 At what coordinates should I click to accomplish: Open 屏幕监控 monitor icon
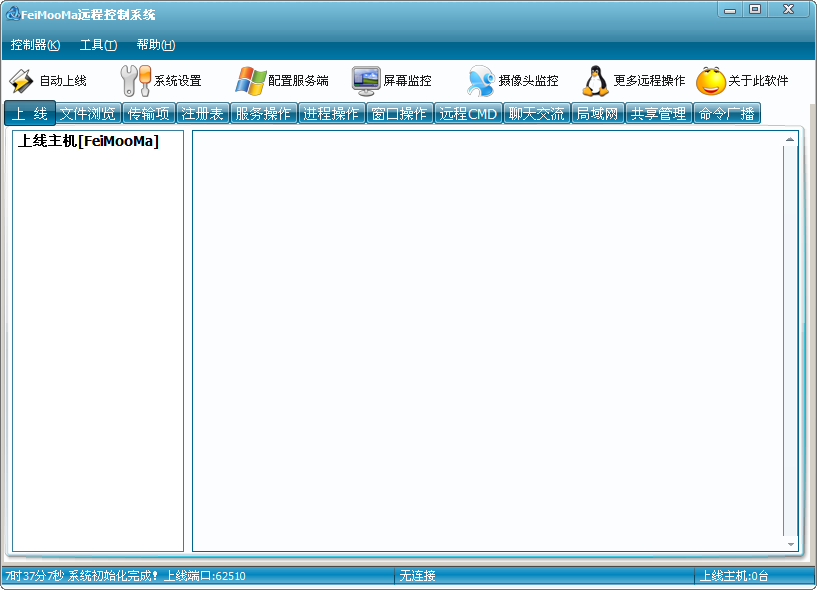(366, 81)
